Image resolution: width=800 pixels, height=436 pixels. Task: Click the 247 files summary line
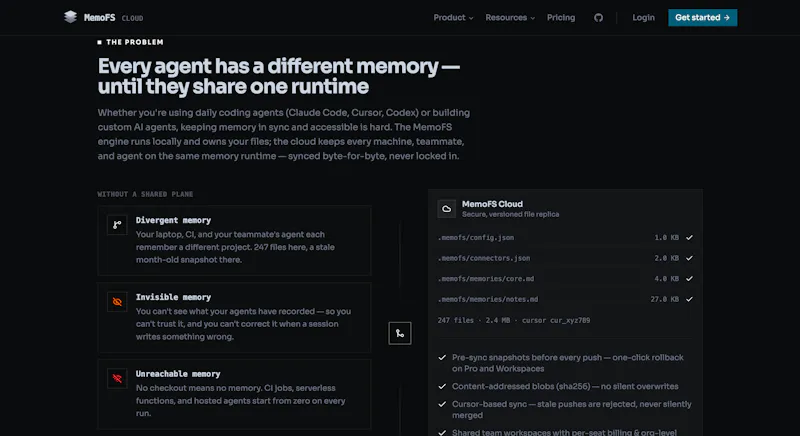point(514,320)
